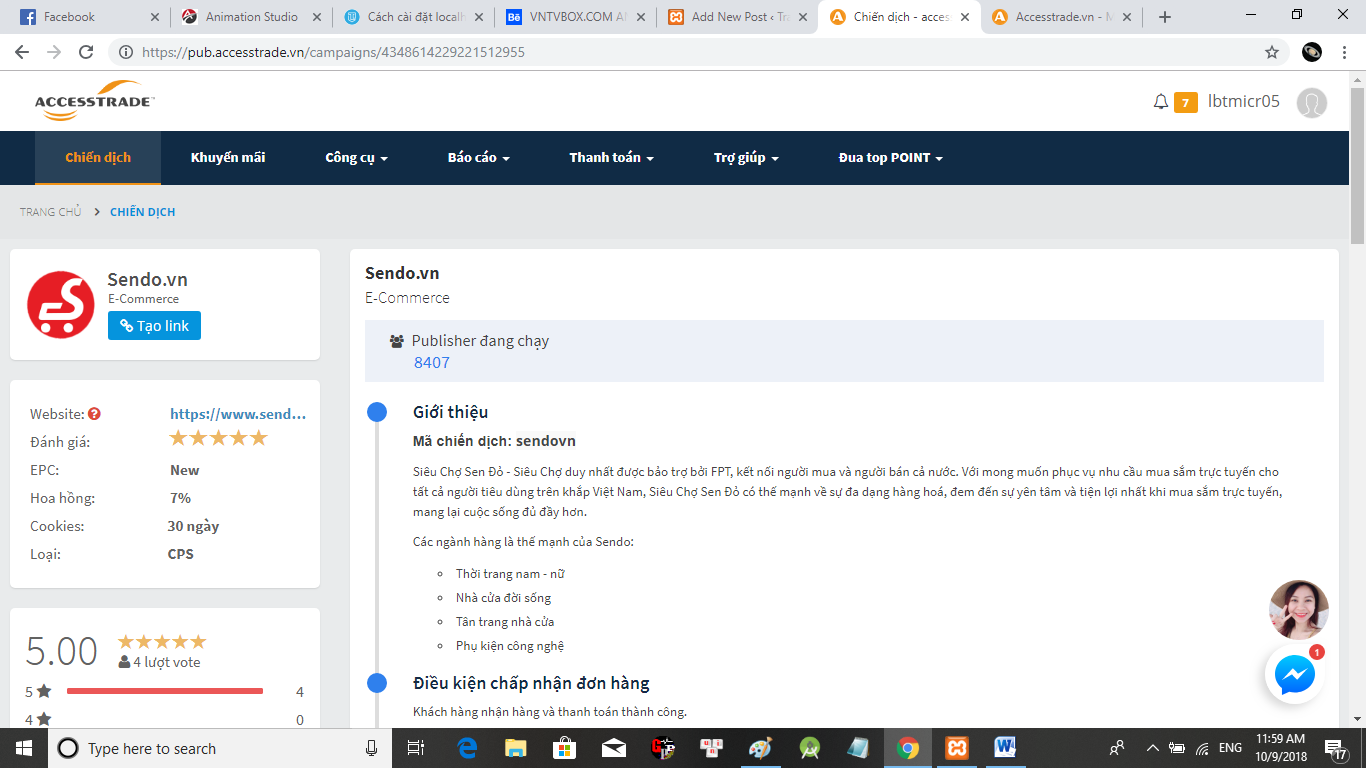Viewport: 1366px width, 768px height.
Task: Click the Messenger chat bubble icon
Action: 1295,676
